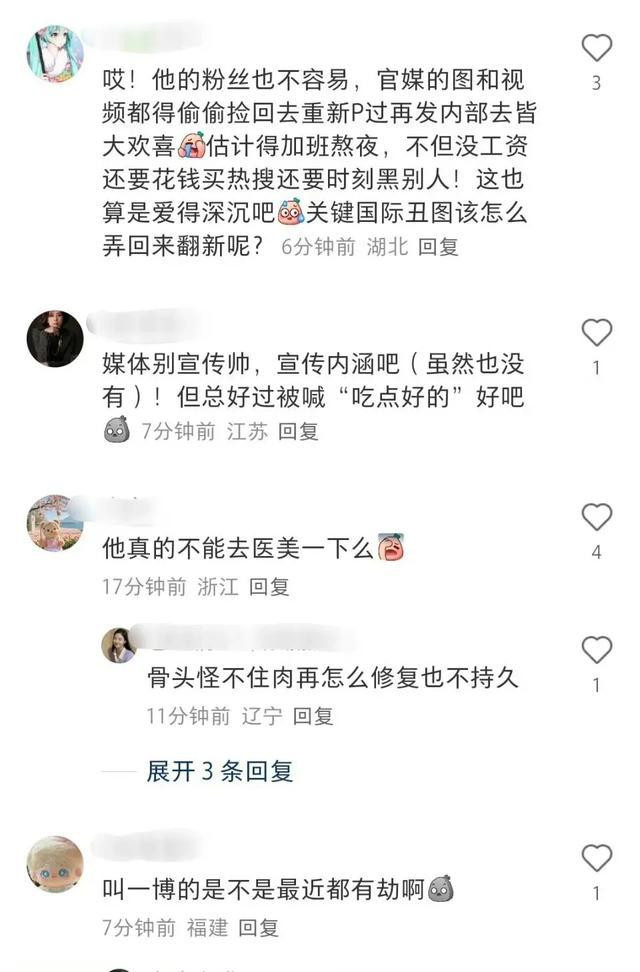640x972 pixels.
Task: Open the reply author's woman avatar
Action: pos(119,645)
